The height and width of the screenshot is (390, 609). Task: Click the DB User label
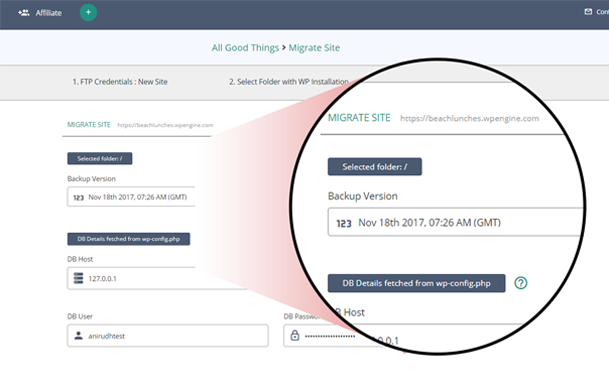[x=80, y=316]
